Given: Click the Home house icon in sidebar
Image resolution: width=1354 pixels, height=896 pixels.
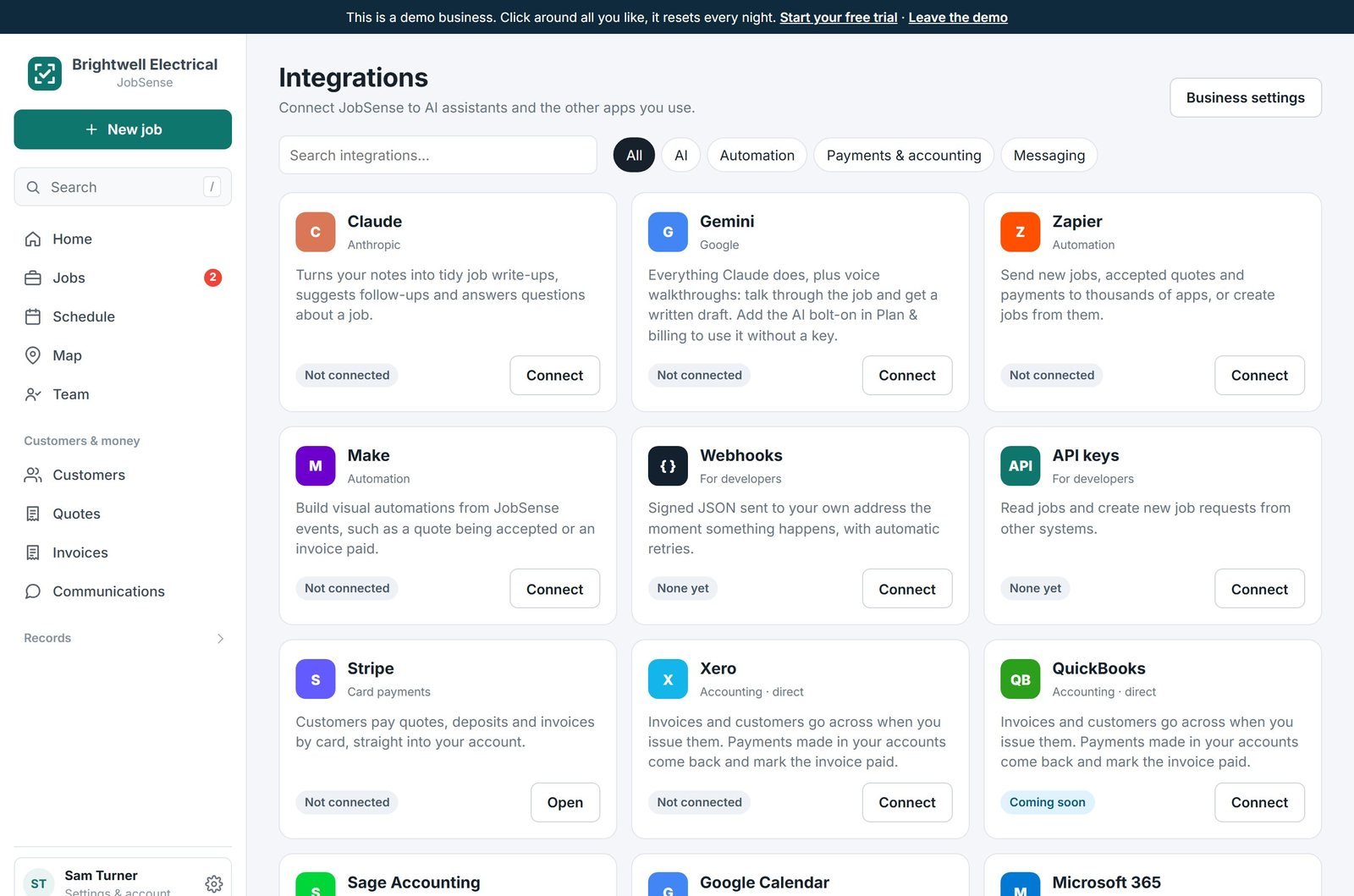Looking at the screenshot, I should (33, 239).
